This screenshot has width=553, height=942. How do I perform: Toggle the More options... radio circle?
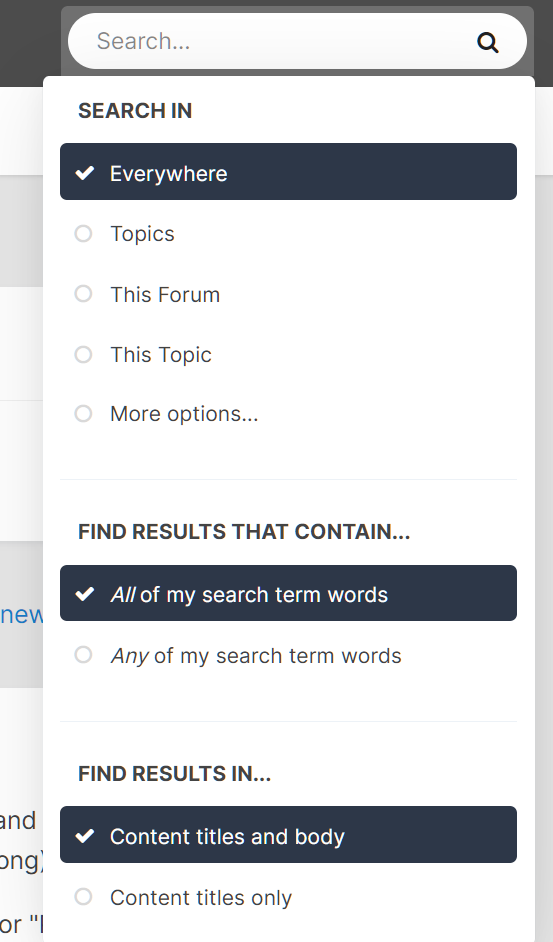pos(83,413)
